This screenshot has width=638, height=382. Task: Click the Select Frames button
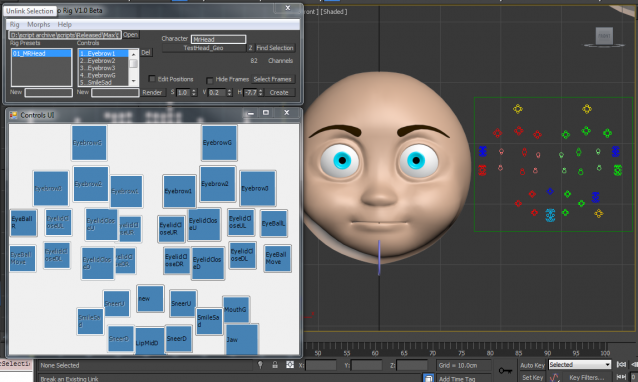(x=272, y=79)
